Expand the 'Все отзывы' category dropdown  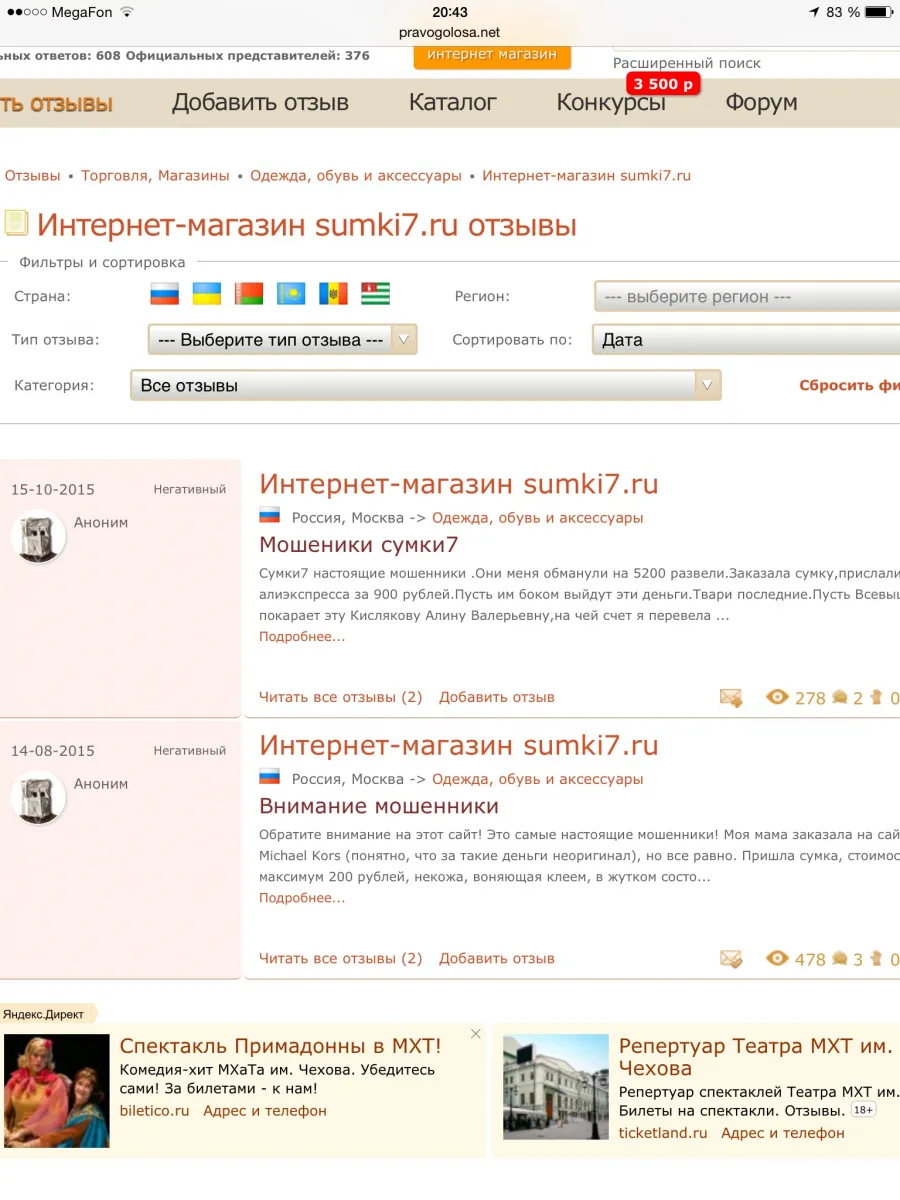[426, 385]
